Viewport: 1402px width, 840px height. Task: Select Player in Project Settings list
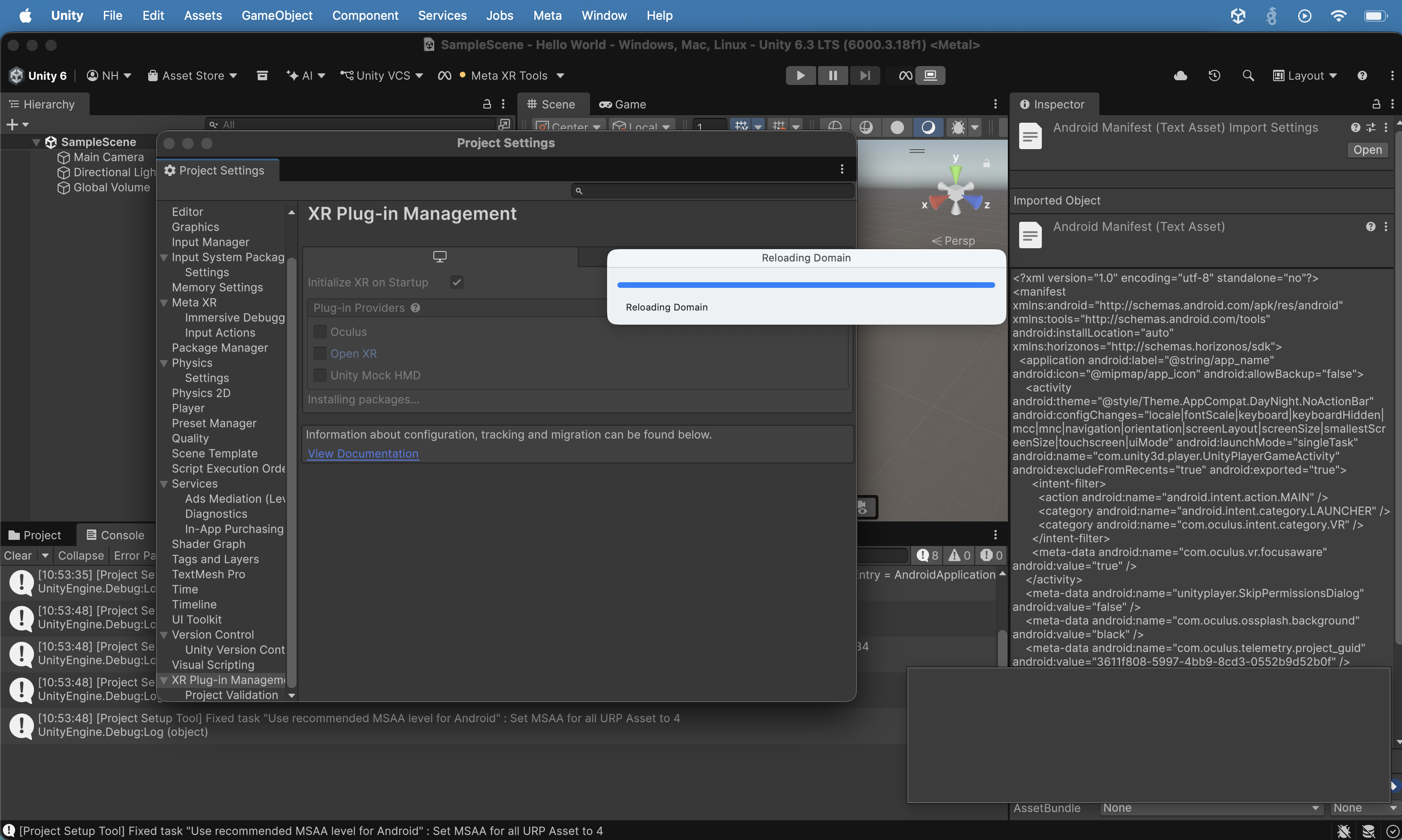point(188,408)
